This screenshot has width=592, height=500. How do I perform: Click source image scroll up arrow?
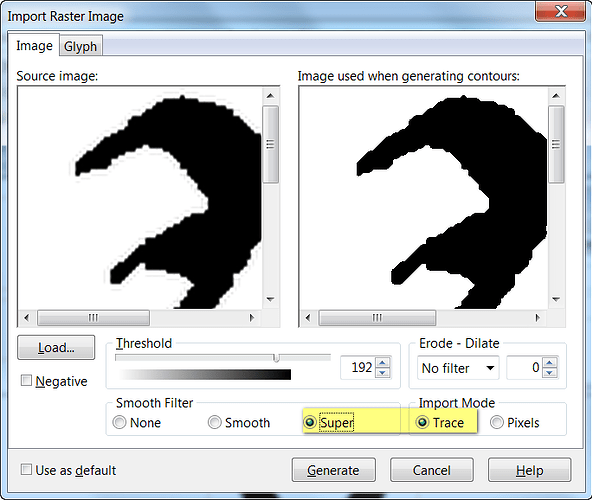270,96
